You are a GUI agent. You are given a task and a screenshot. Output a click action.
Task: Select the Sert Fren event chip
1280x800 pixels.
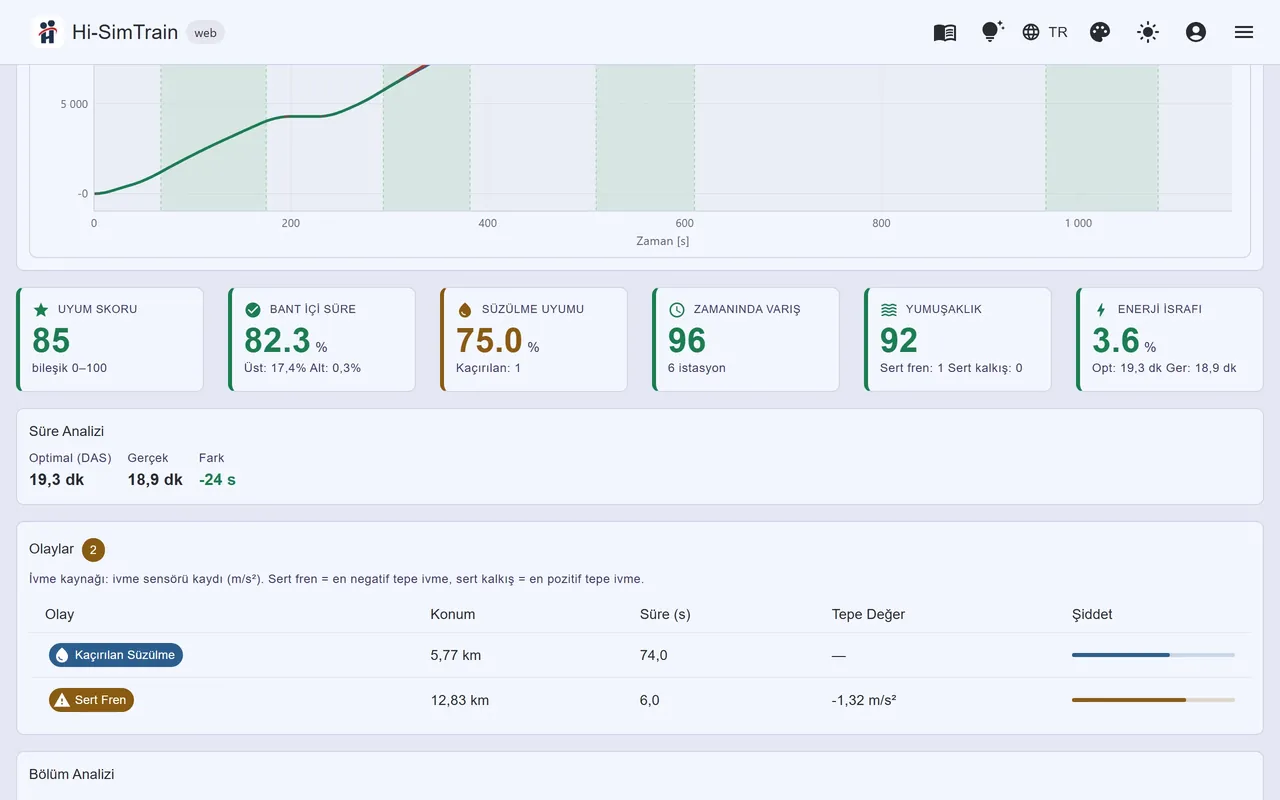tap(91, 700)
